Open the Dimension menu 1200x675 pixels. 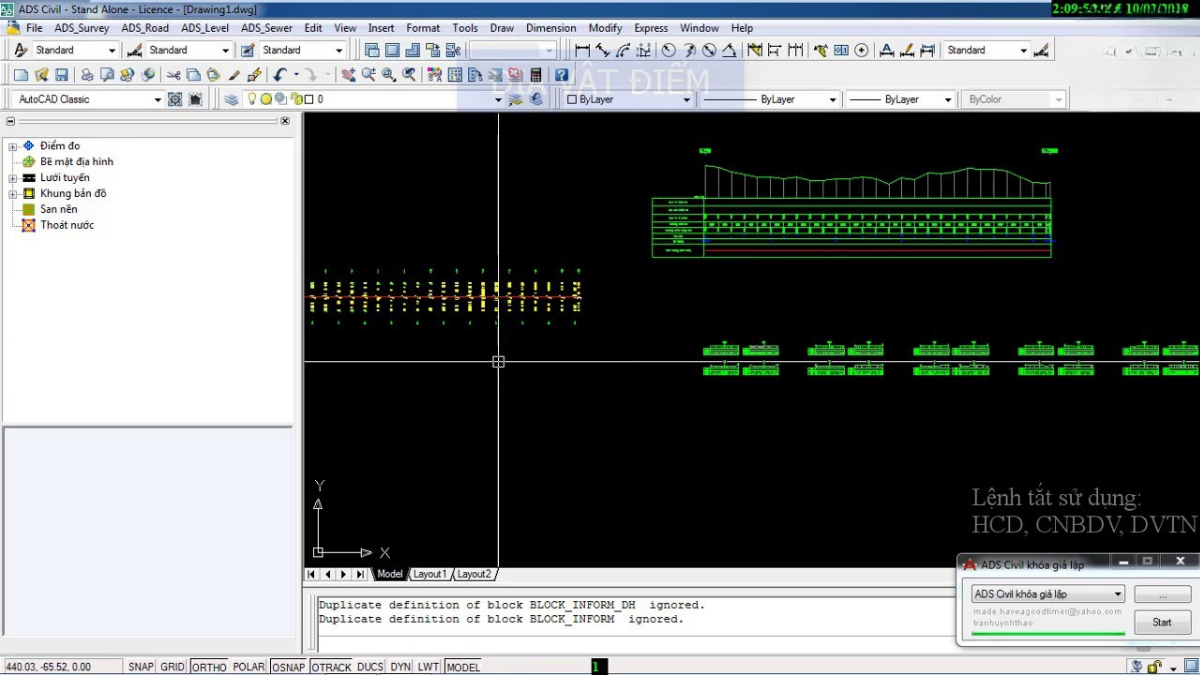click(x=551, y=28)
